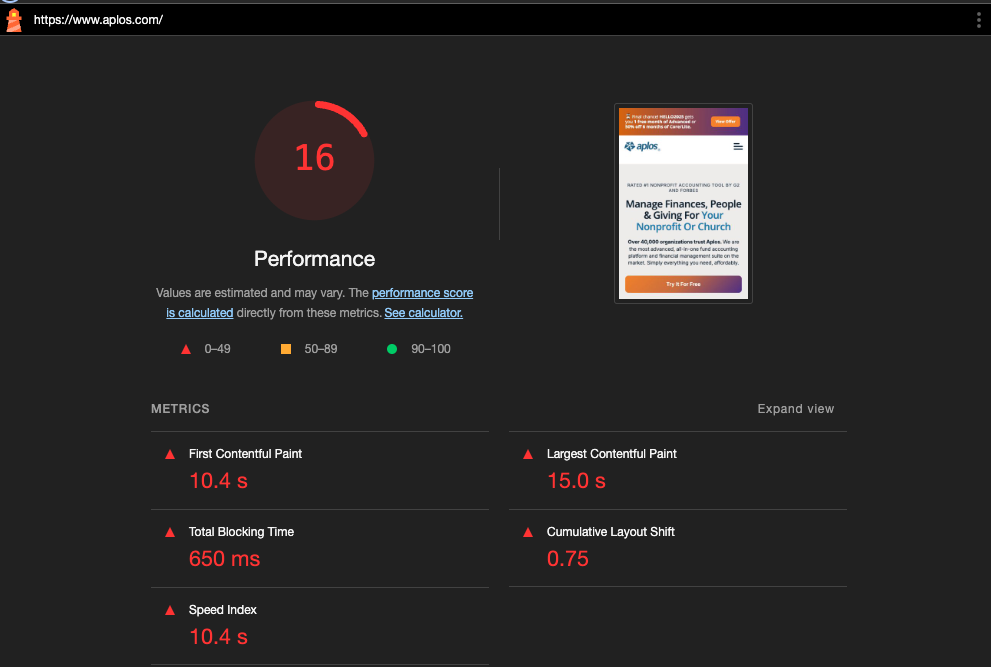This screenshot has height=667, width=991.
Task: Click the performance score gauge showing 16
Action: [314, 161]
